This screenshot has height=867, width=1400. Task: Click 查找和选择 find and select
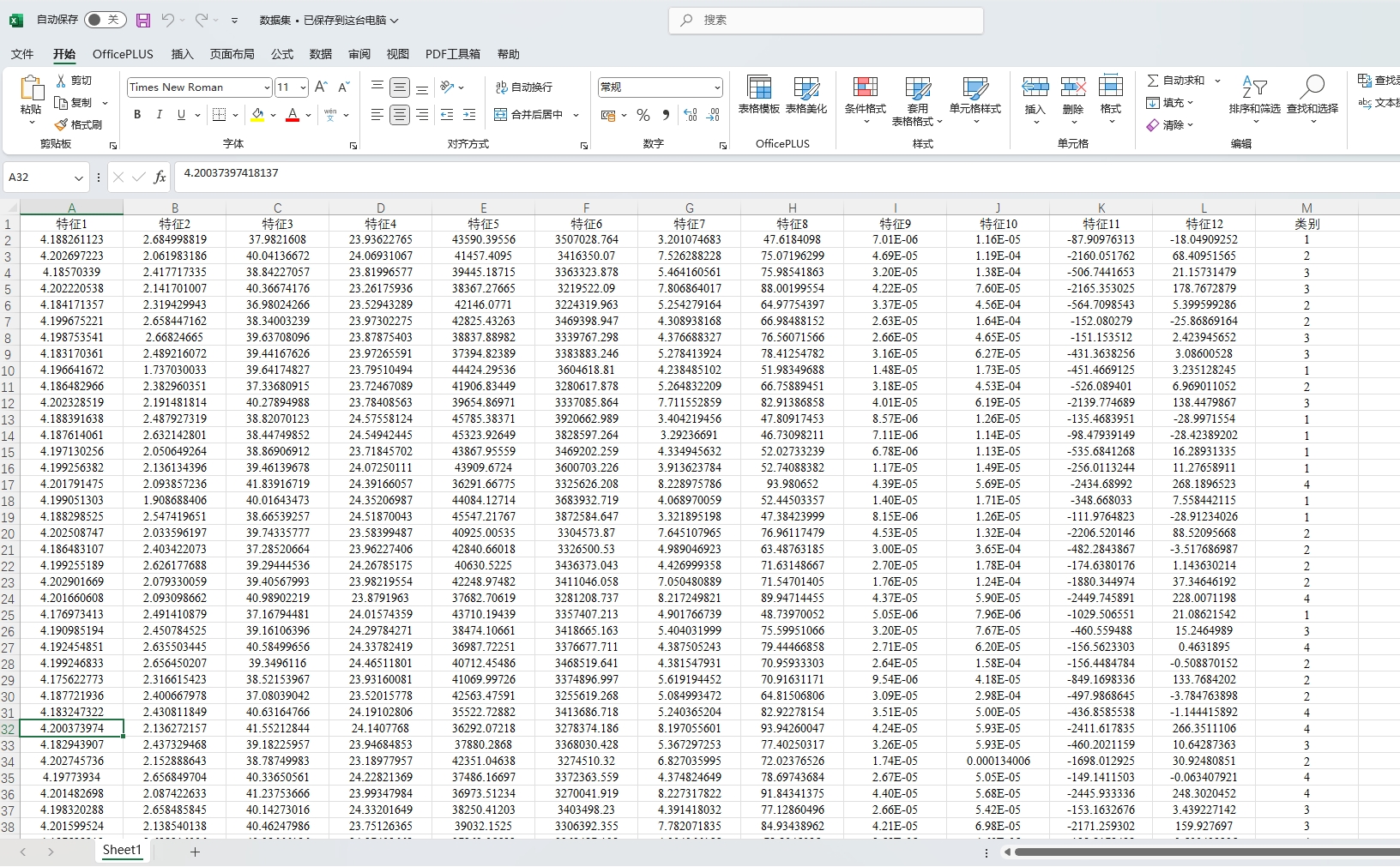tap(1312, 99)
